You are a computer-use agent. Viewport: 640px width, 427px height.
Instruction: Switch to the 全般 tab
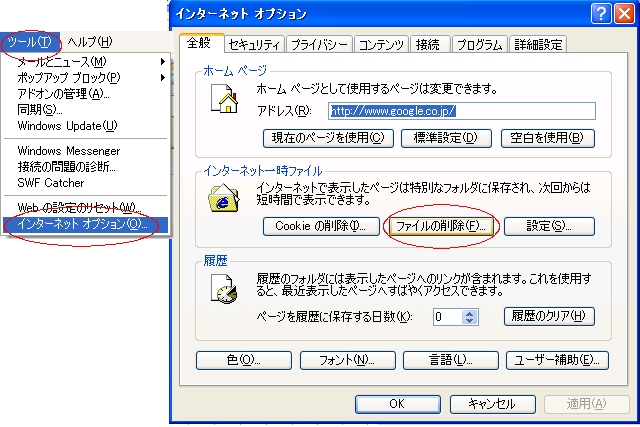tap(202, 43)
